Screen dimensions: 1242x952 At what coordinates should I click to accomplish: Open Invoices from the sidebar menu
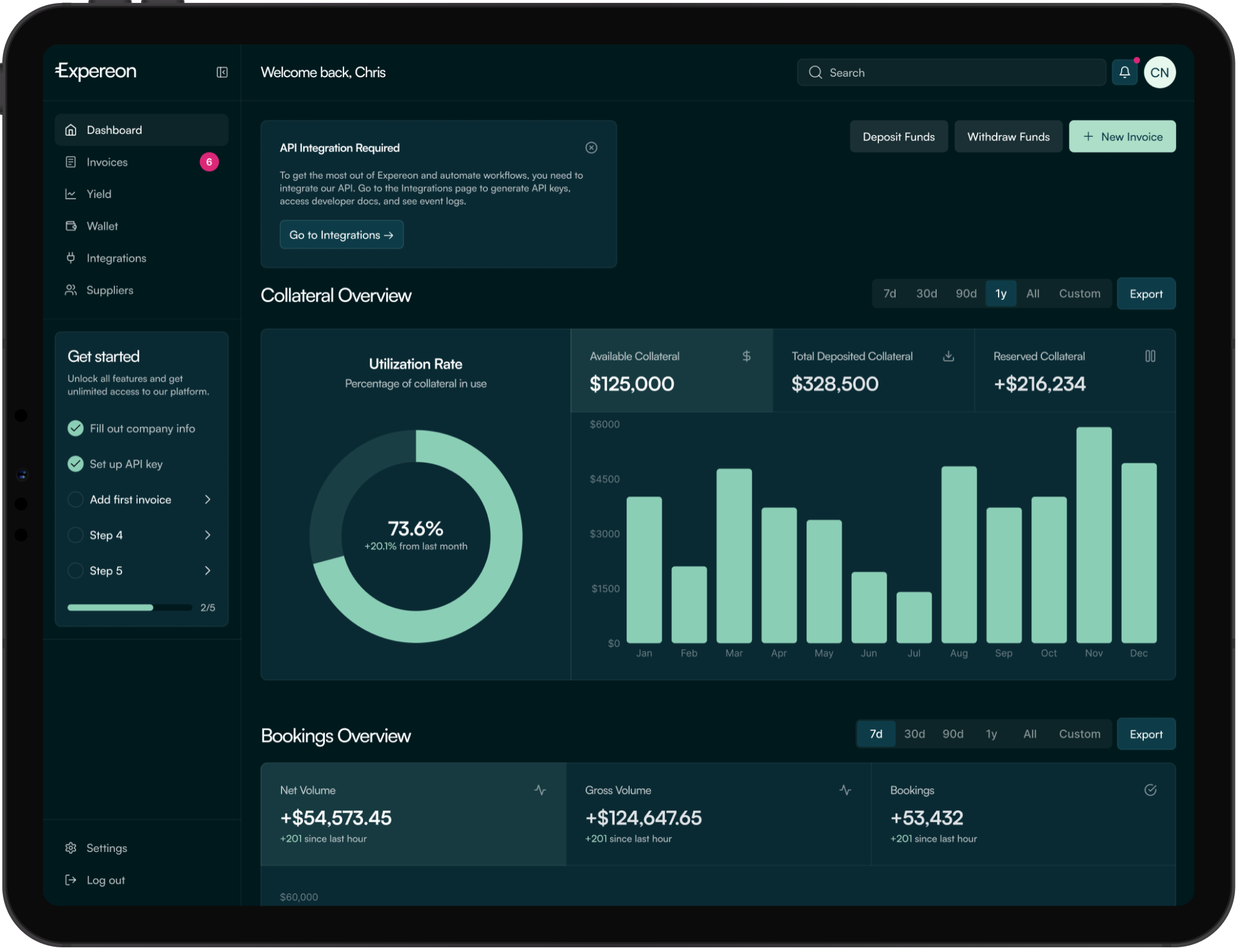click(107, 162)
